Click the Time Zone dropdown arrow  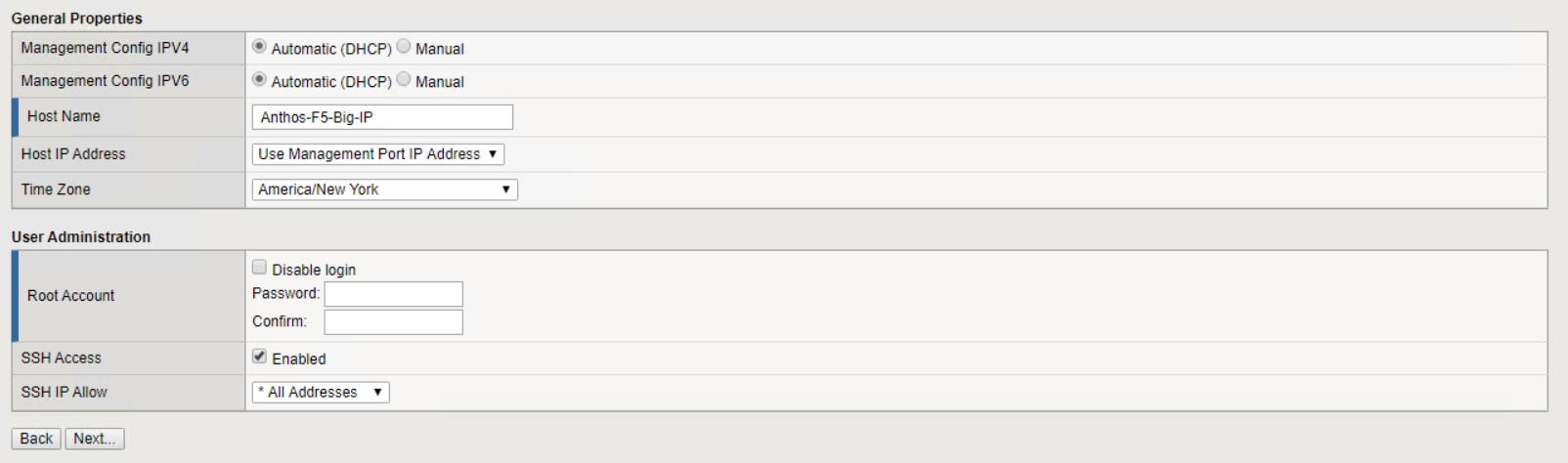(506, 189)
